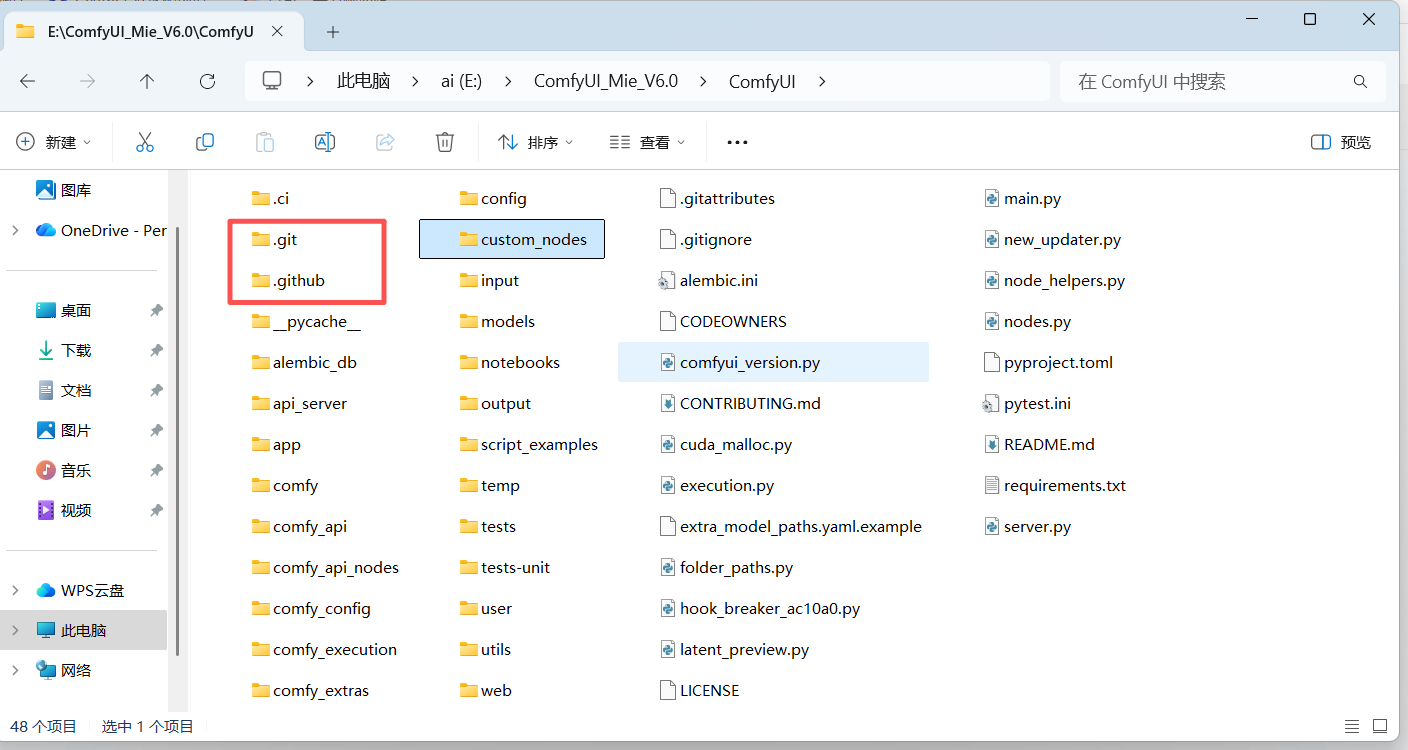Expand the WPS云盘 tree node
This screenshot has width=1408, height=750.
pos(15,590)
